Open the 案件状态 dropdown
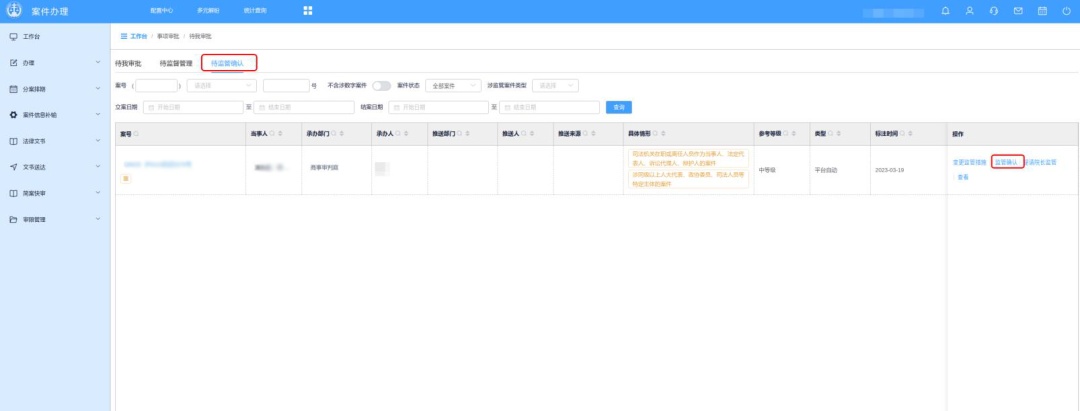Viewport: 1080px width, 411px height. tap(453, 86)
